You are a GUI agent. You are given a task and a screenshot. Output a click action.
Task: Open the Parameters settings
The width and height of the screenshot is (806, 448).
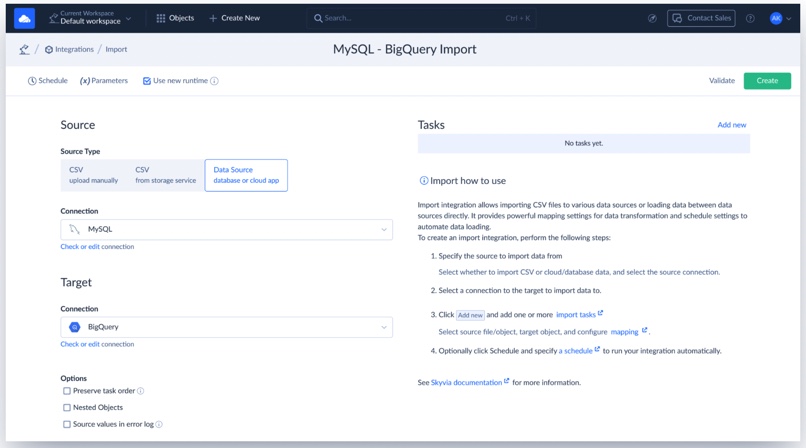(104, 81)
